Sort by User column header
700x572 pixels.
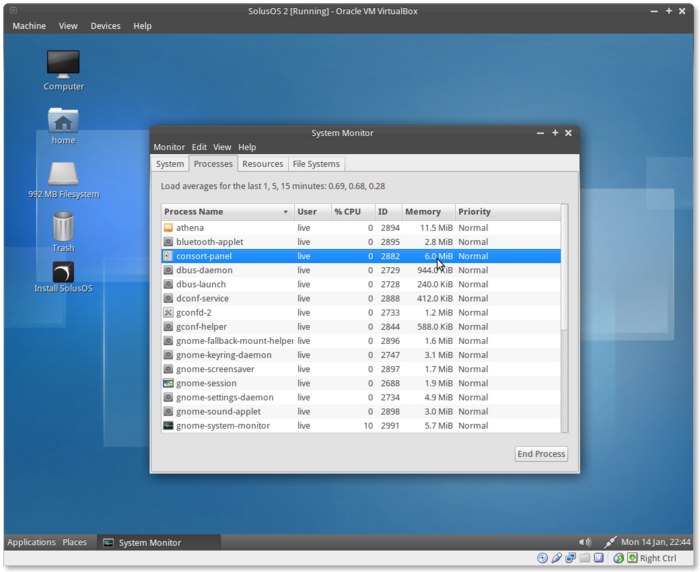[x=312, y=212]
